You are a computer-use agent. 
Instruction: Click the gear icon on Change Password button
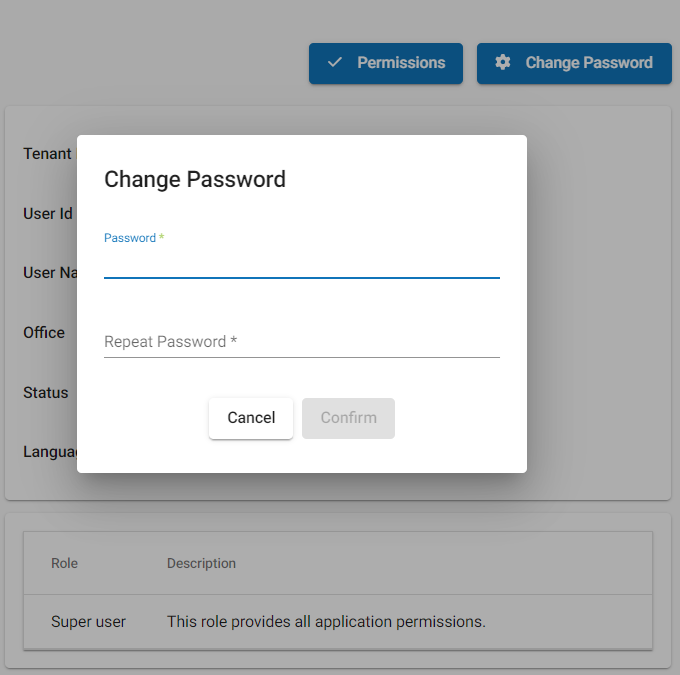502,62
